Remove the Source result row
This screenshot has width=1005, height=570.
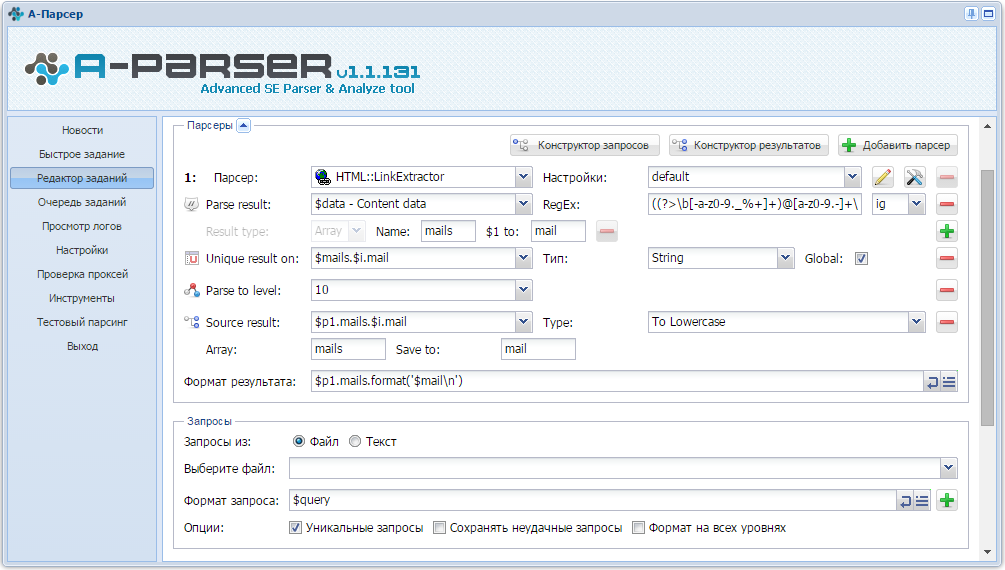[x=947, y=322]
